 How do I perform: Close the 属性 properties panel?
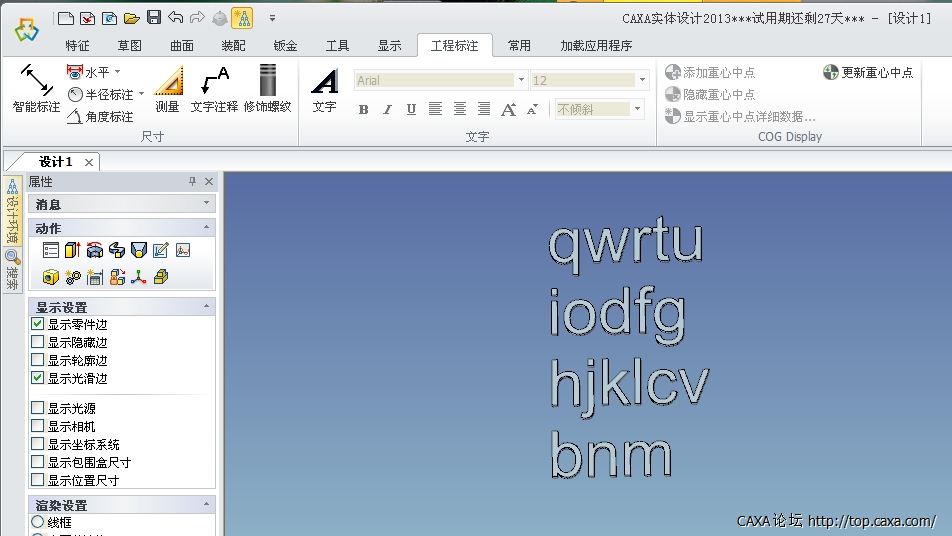209,181
